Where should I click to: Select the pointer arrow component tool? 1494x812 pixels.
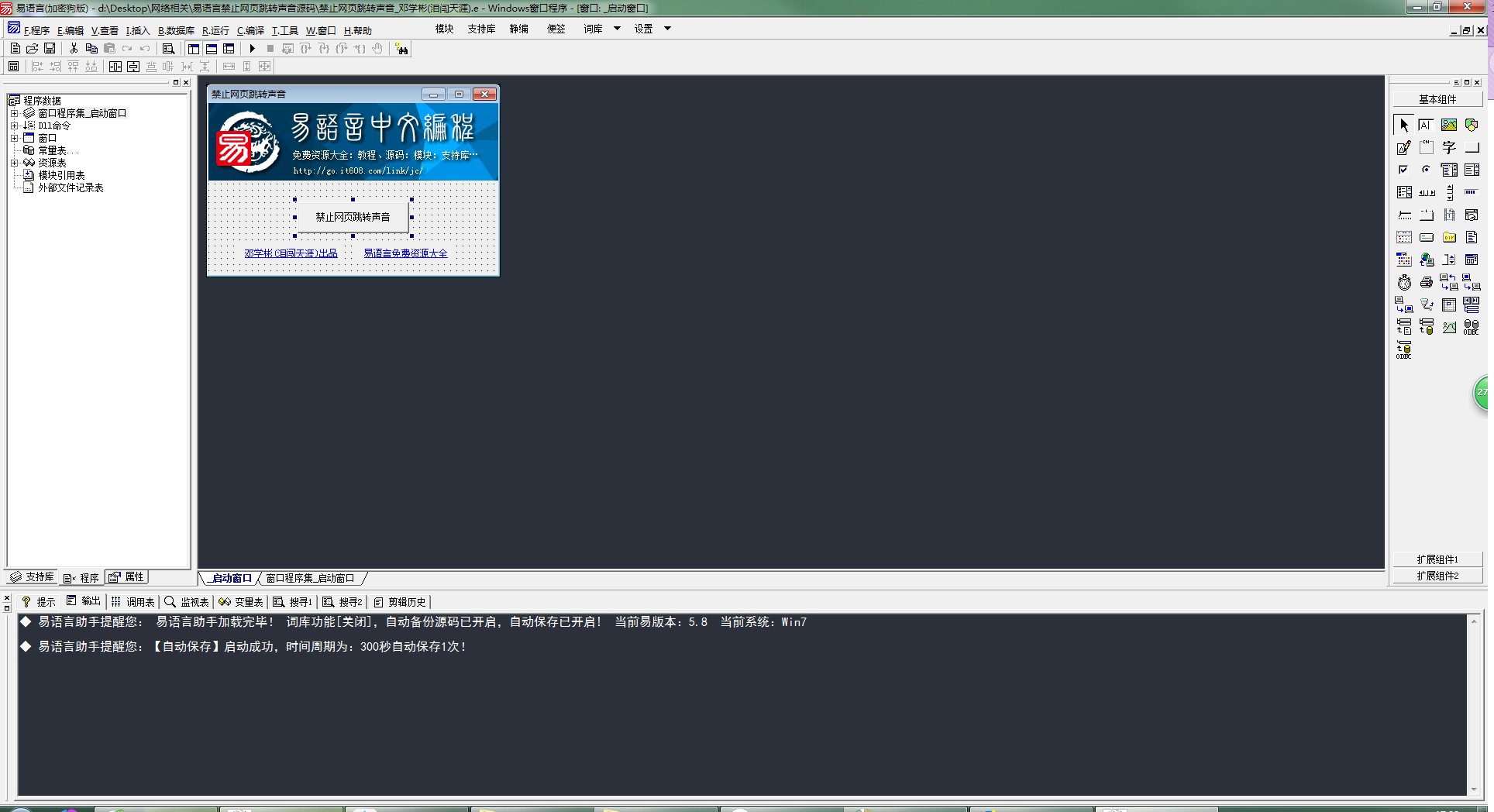[x=1404, y=125]
